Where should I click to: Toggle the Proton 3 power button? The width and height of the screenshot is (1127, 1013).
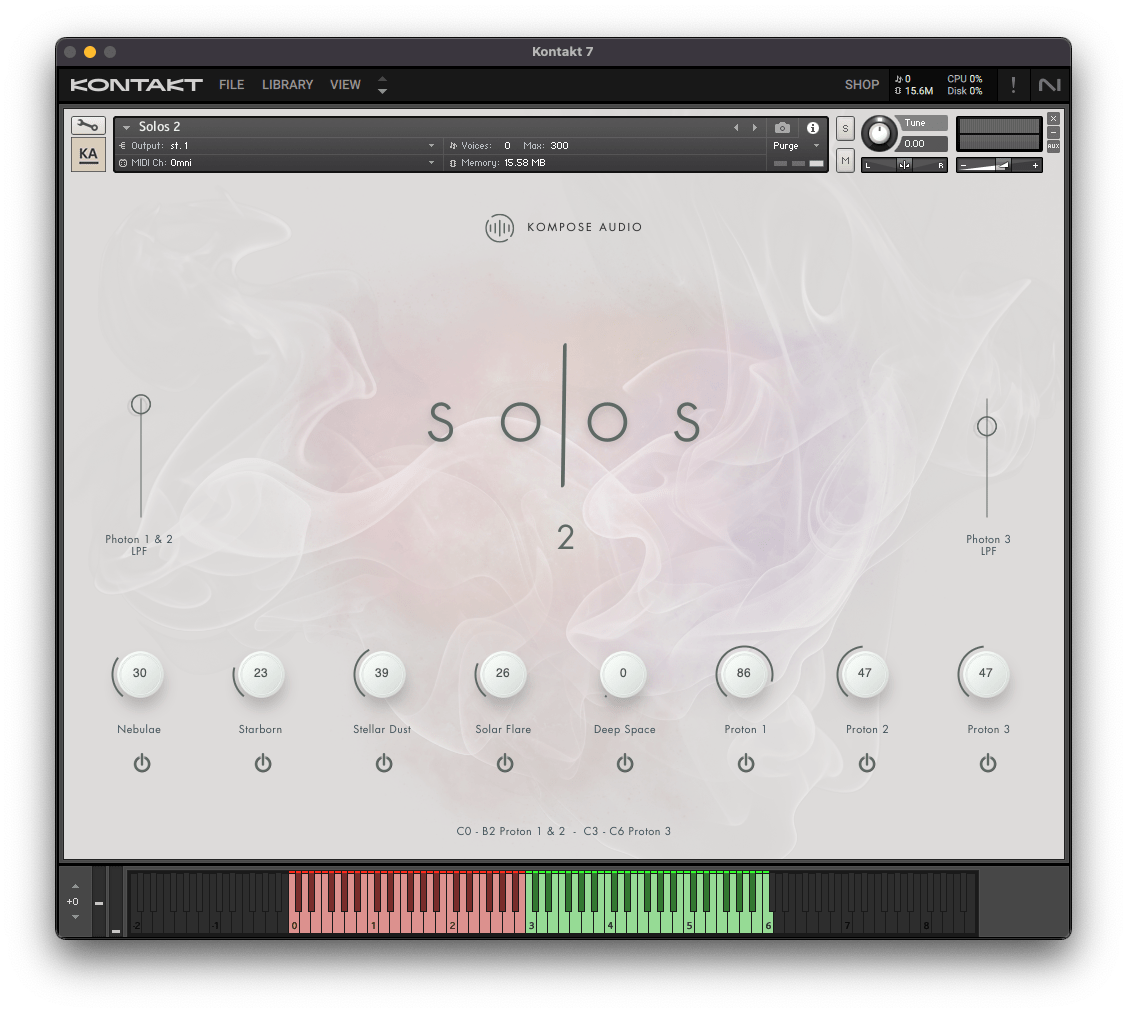(988, 764)
